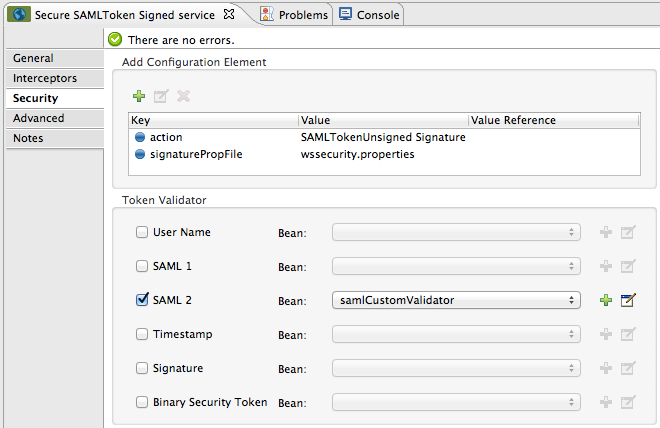Open the Advanced section in sidebar
Screen dimensions: 660x428
tap(39, 118)
